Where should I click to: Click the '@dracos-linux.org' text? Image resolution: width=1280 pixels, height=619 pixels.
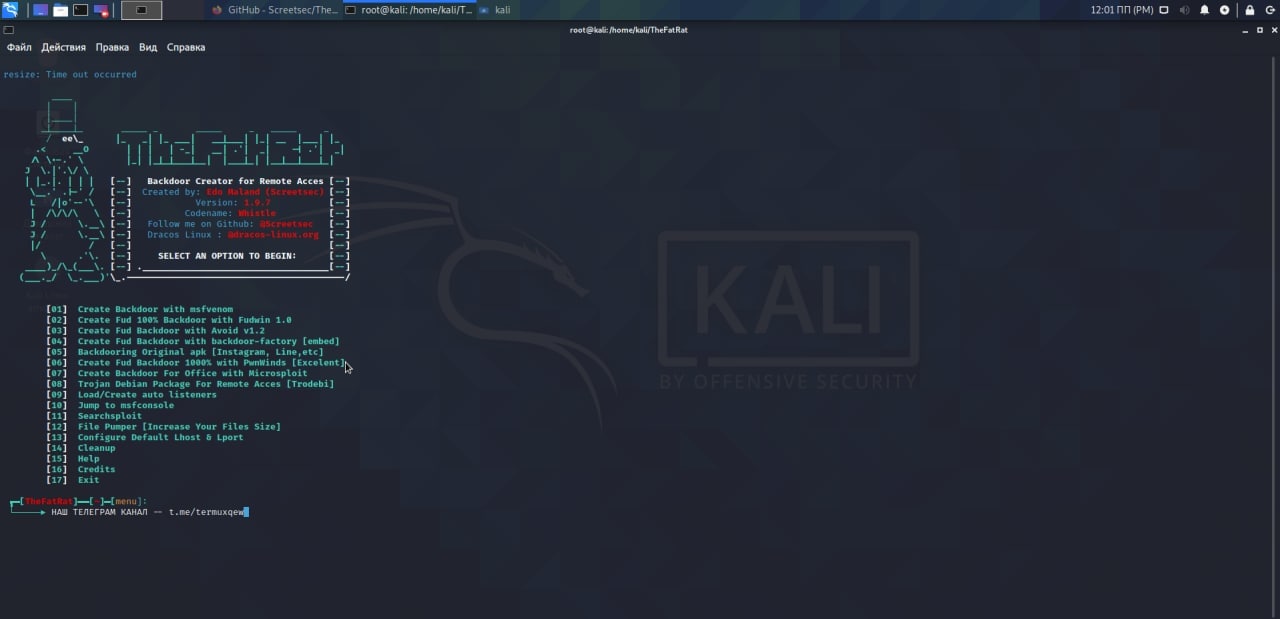click(273, 234)
